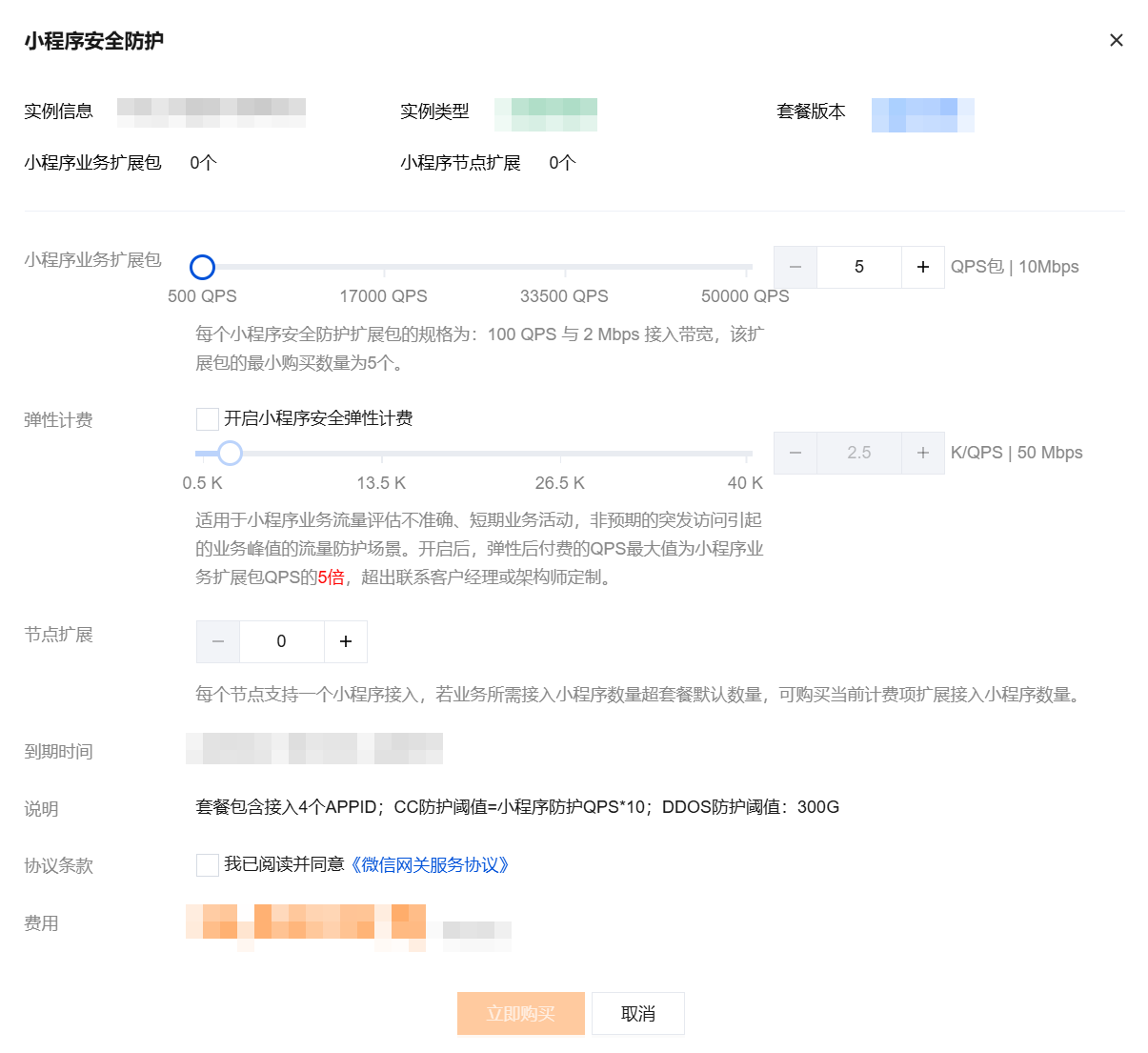Click the K/QPS | 50 Mbps unit text
Image resolution: width=1148 pixels, height=1053 pixels.
tap(1017, 453)
